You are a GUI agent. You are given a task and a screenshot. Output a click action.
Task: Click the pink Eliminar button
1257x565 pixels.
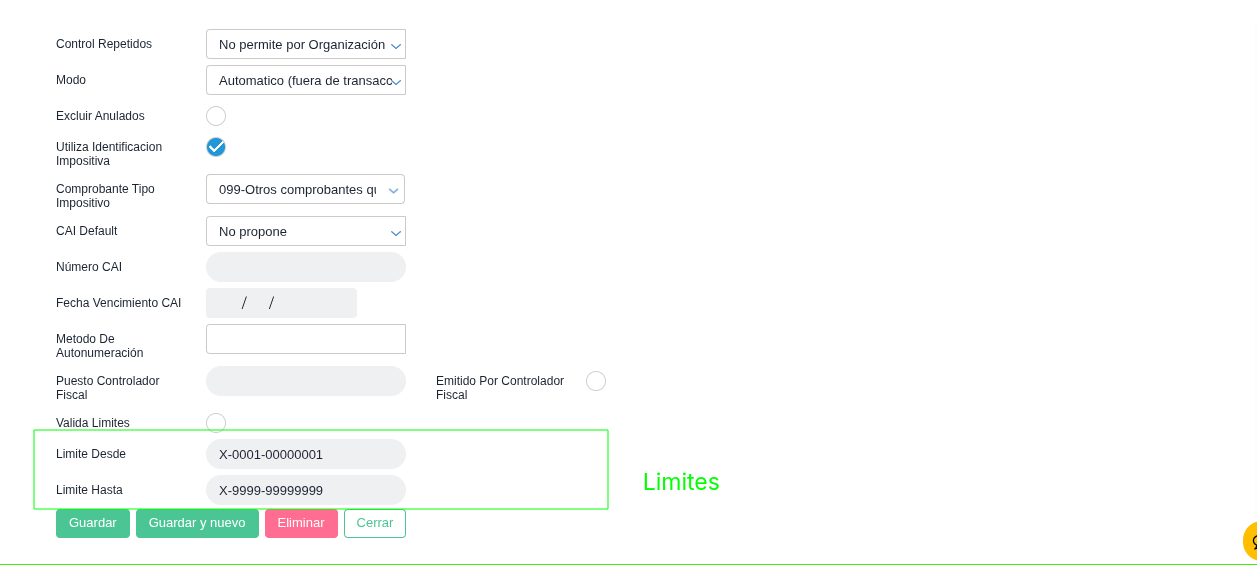click(301, 523)
